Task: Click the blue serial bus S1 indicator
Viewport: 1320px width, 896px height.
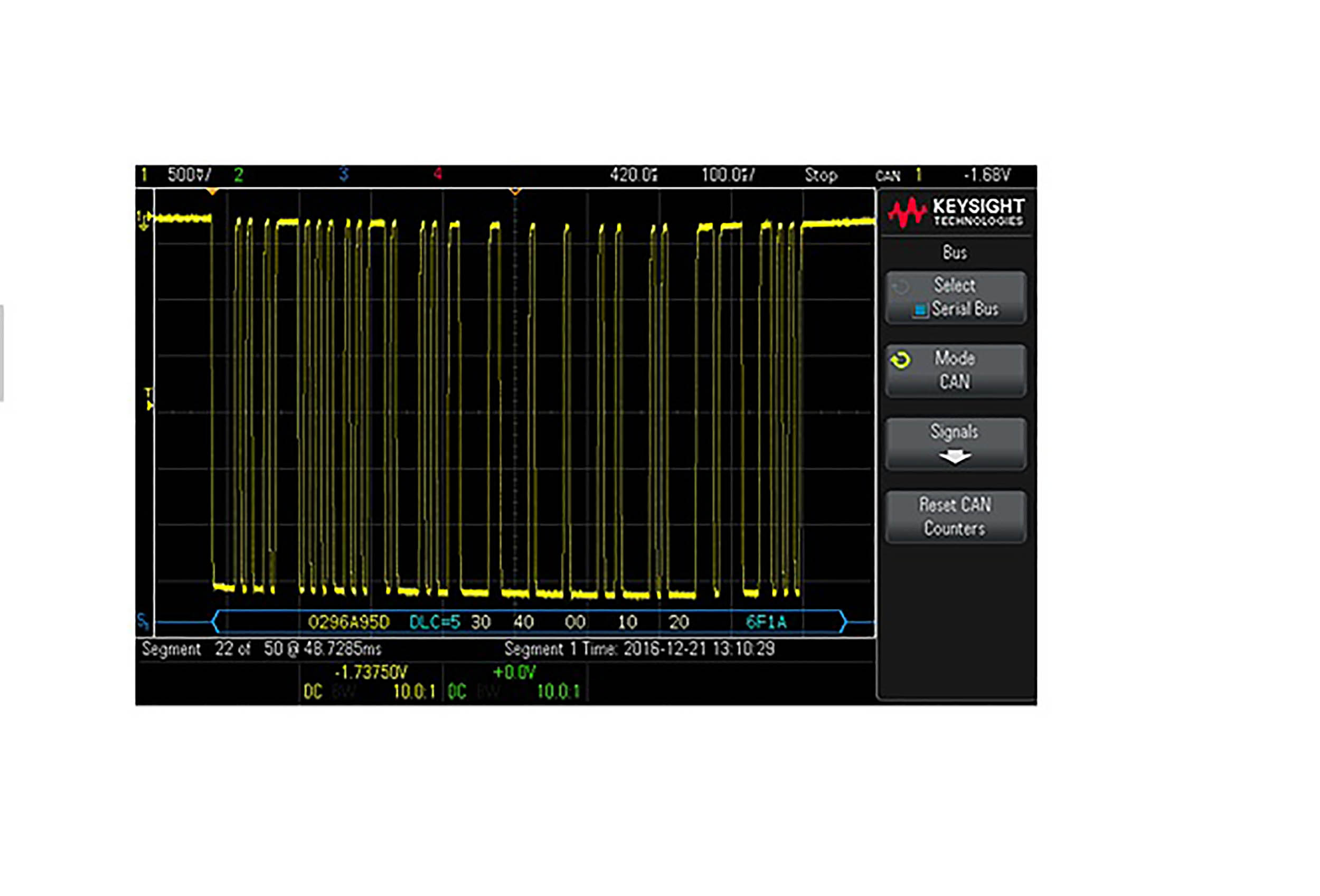Action: [x=143, y=622]
